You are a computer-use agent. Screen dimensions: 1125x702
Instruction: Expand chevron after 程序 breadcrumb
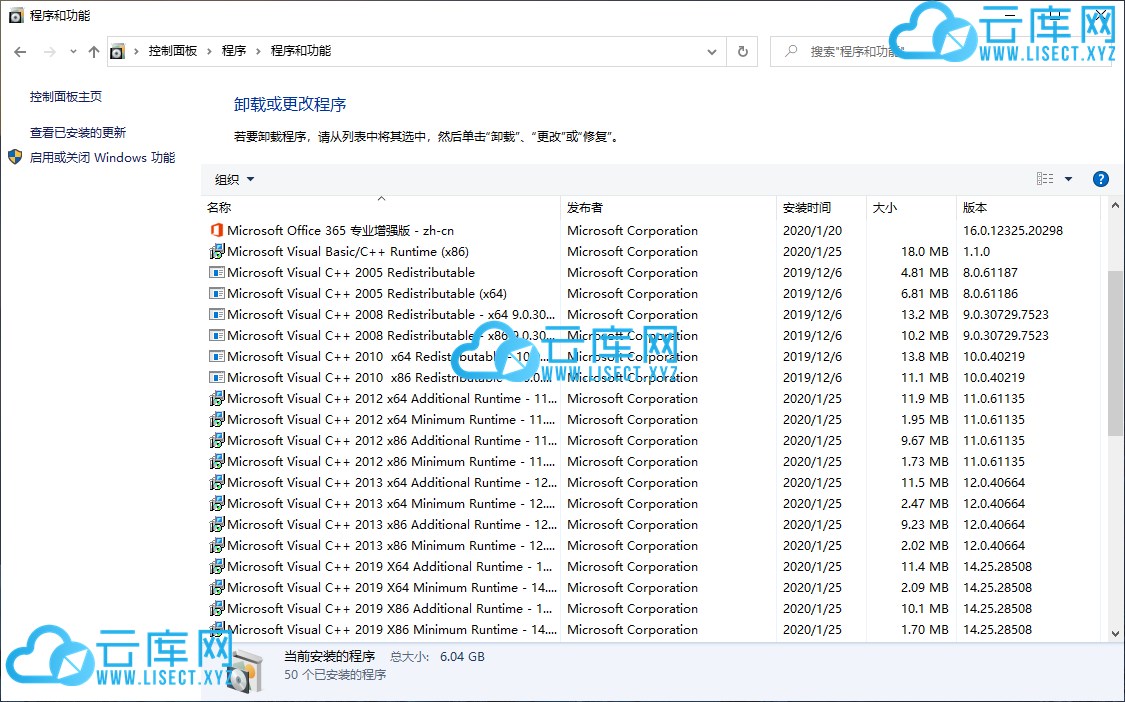258,52
